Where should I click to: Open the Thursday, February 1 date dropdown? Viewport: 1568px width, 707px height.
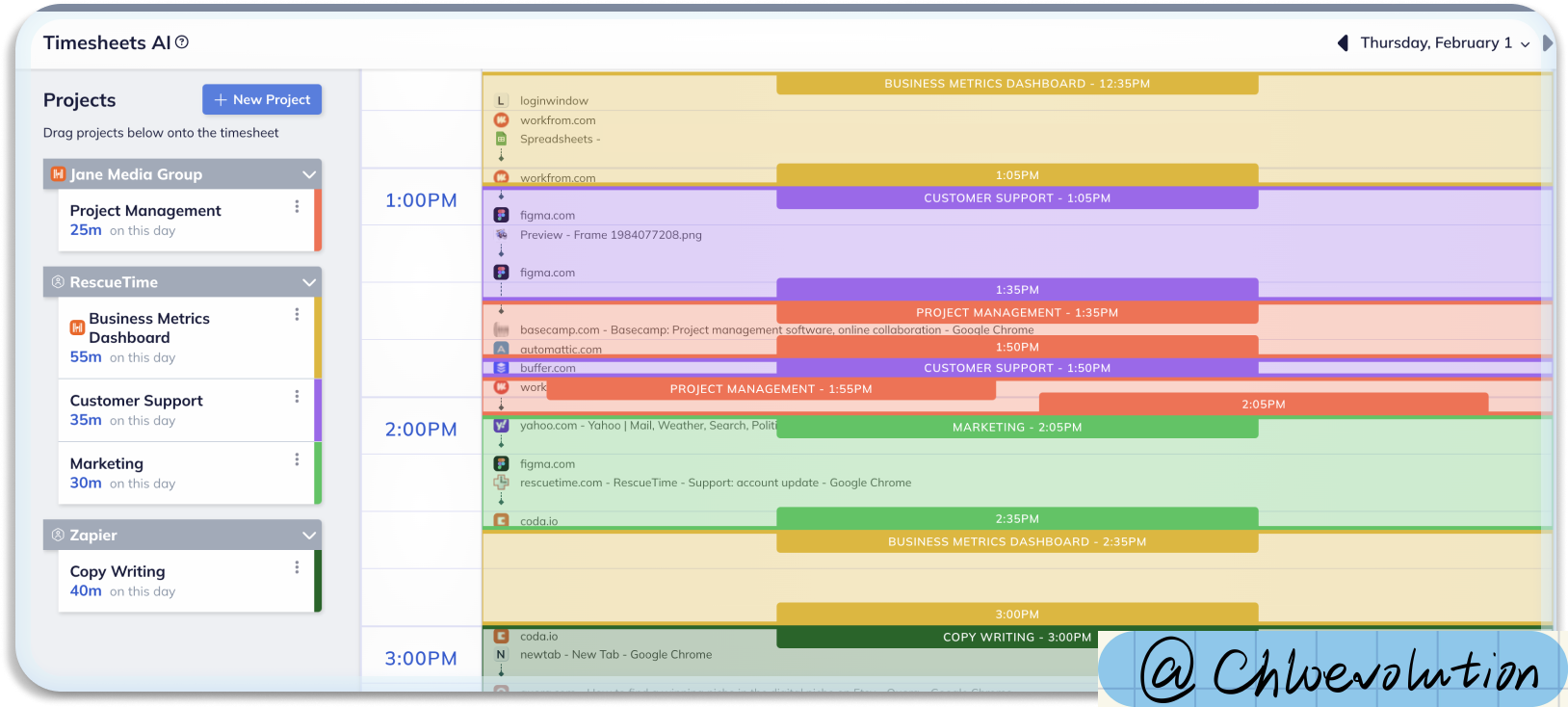pyautogui.click(x=1445, y=43)
